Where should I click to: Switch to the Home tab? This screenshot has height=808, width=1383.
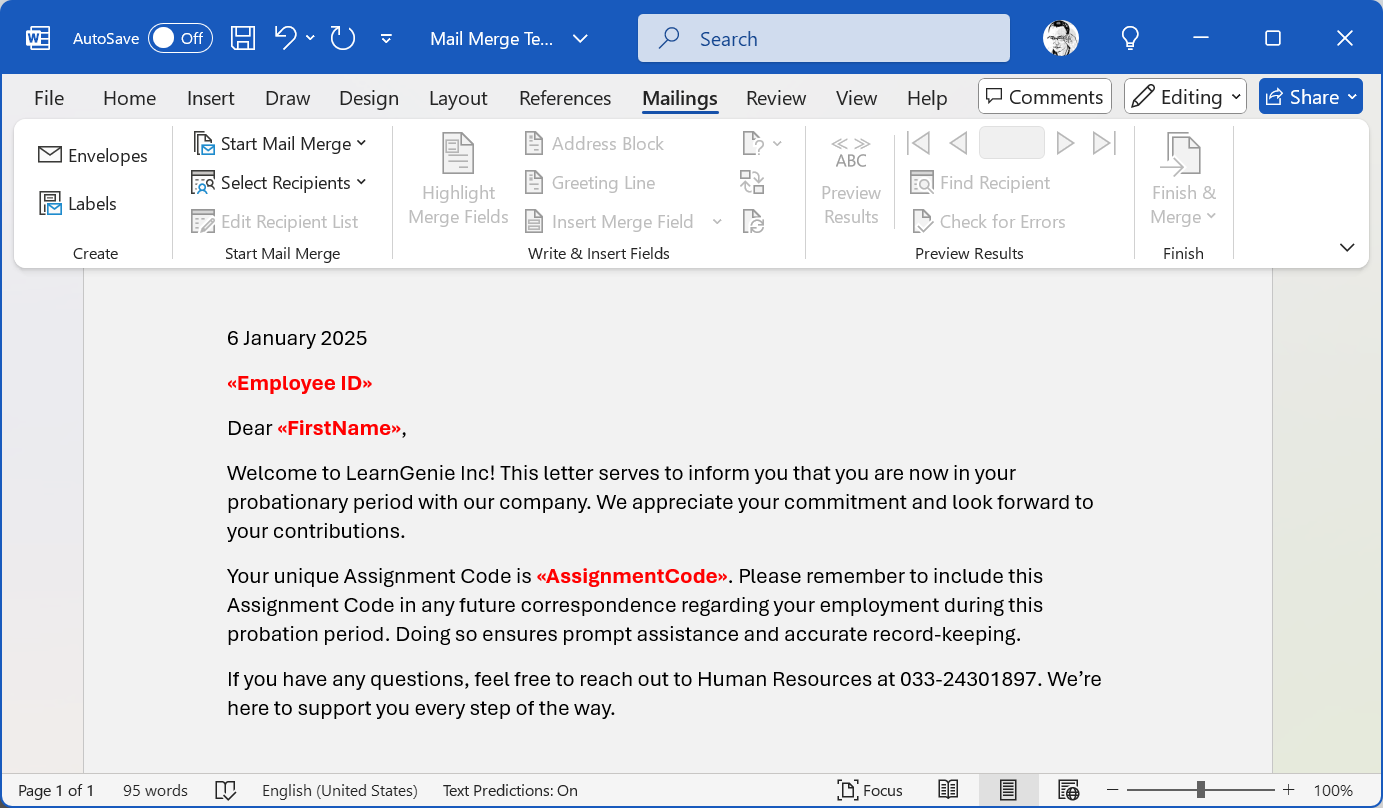tap(130, 97)
